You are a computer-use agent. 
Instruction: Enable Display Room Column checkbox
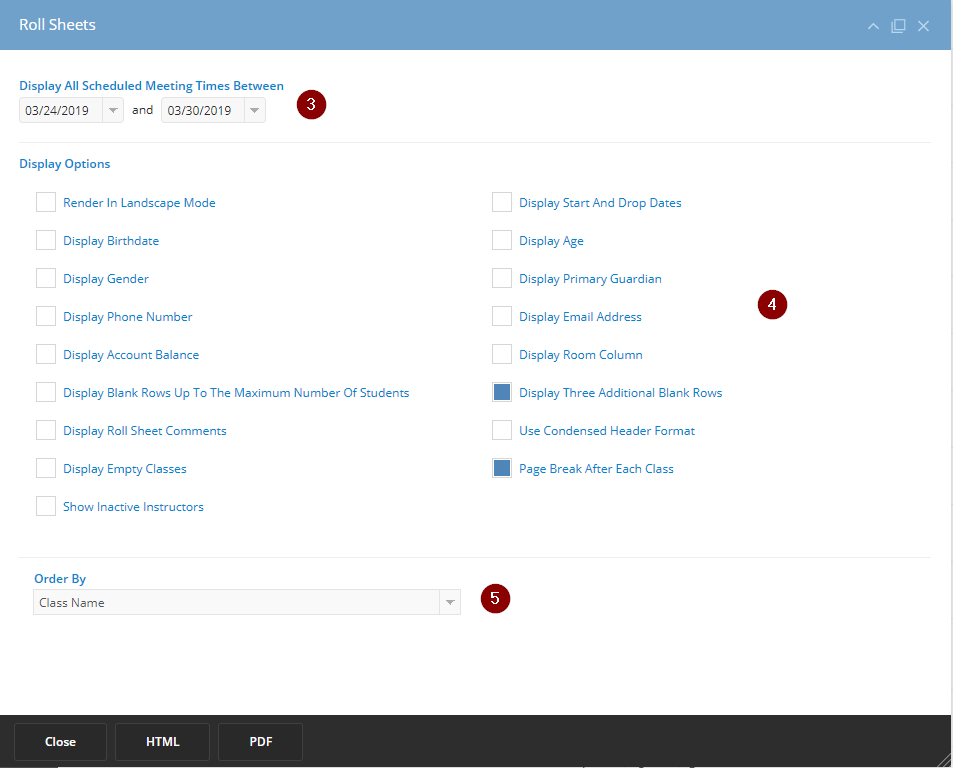tap(501, 354)
